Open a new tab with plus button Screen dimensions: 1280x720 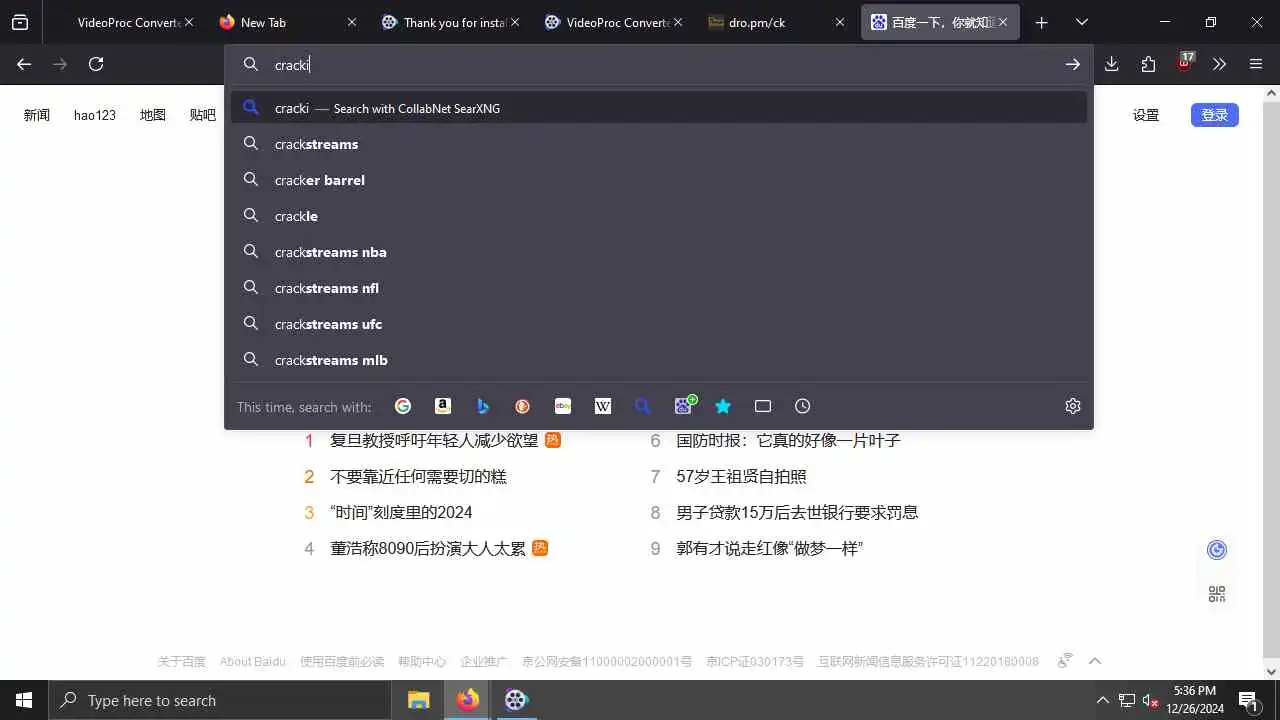click(x=1042, y=22)
